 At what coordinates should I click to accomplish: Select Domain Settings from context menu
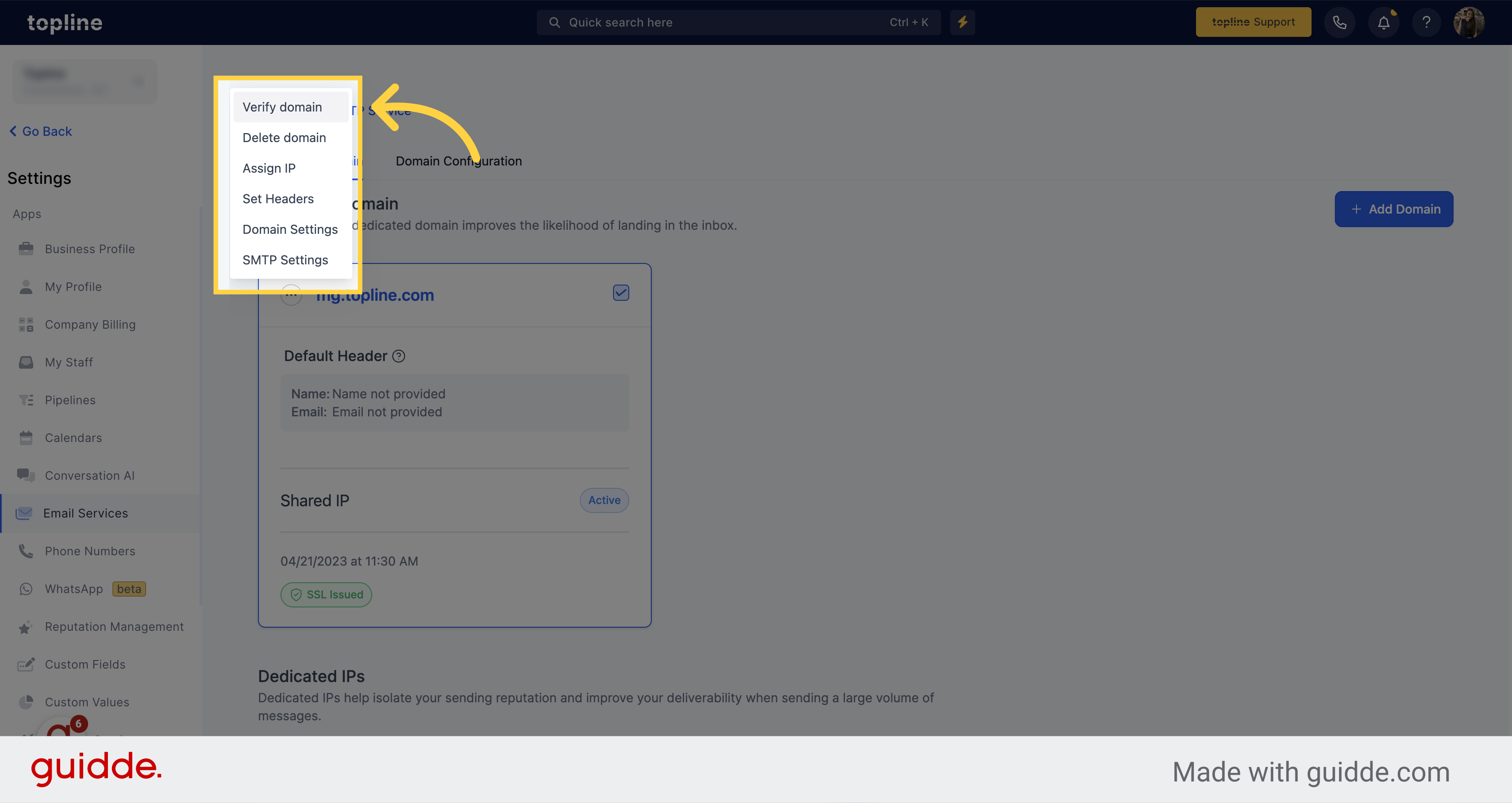coord(290,229)
